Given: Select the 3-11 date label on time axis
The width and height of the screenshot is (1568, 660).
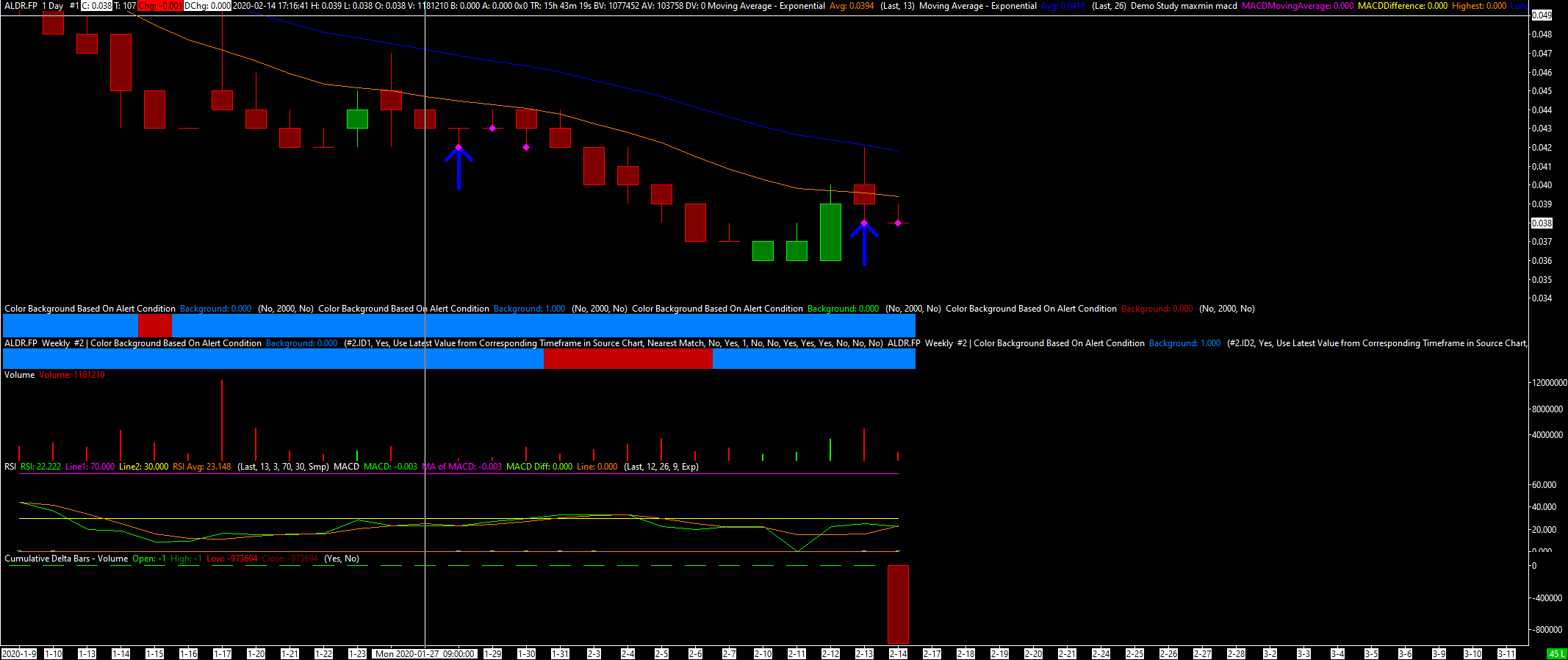Looking at the screenshot, I should coord(1506,654).
